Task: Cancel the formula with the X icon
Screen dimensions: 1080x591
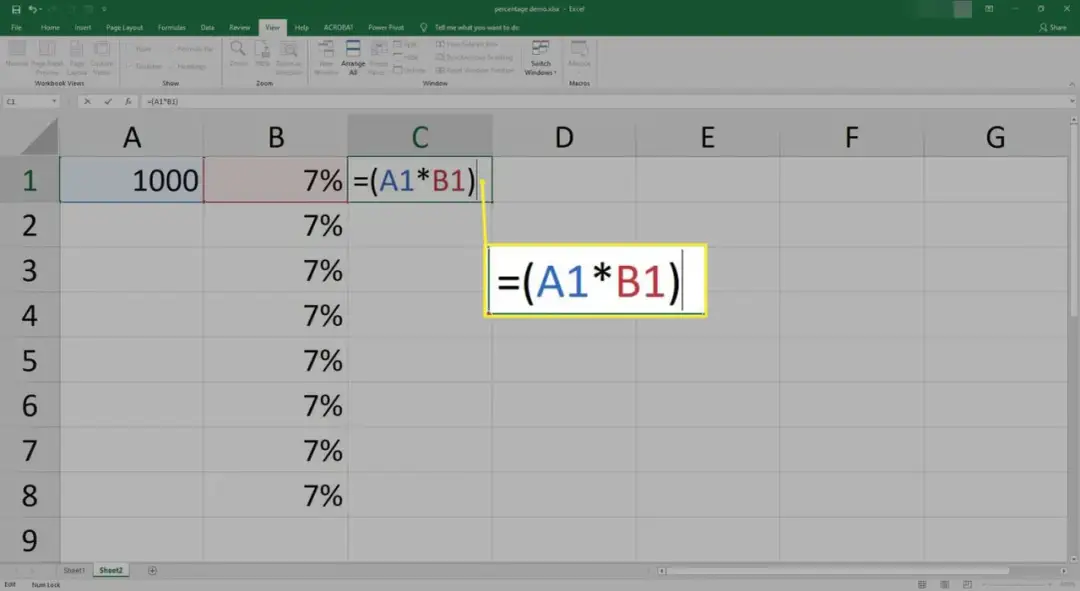Action: click(87, 100)
